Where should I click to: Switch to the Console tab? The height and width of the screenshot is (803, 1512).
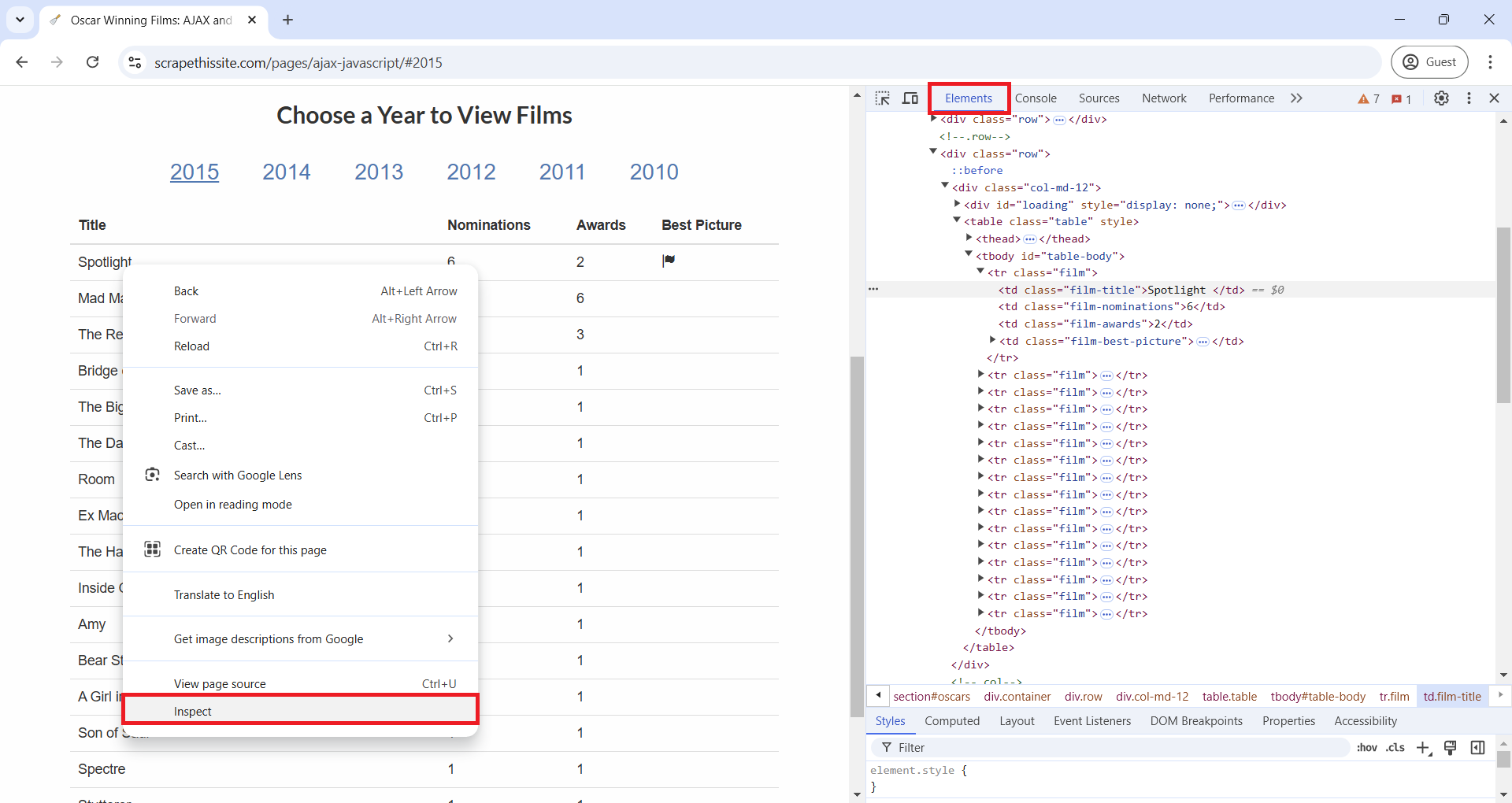coord(1036,98)
